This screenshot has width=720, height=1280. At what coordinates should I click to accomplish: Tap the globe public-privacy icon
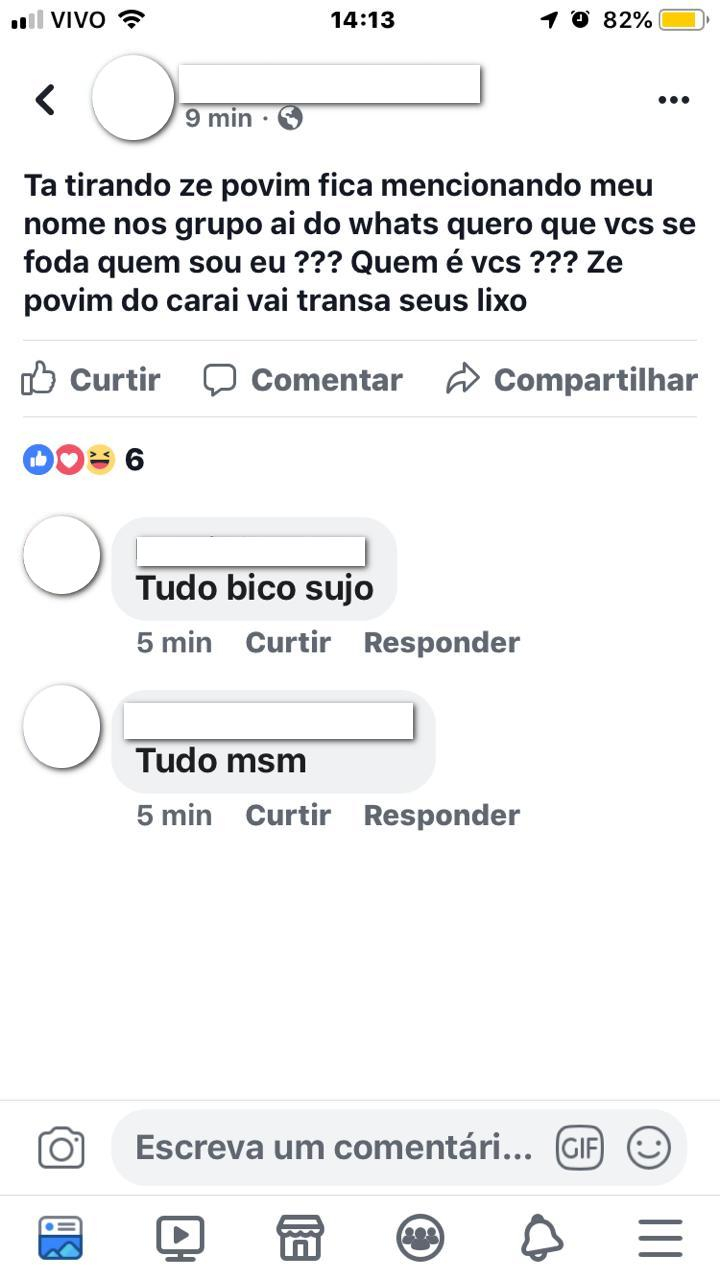(x=290, y=119)
